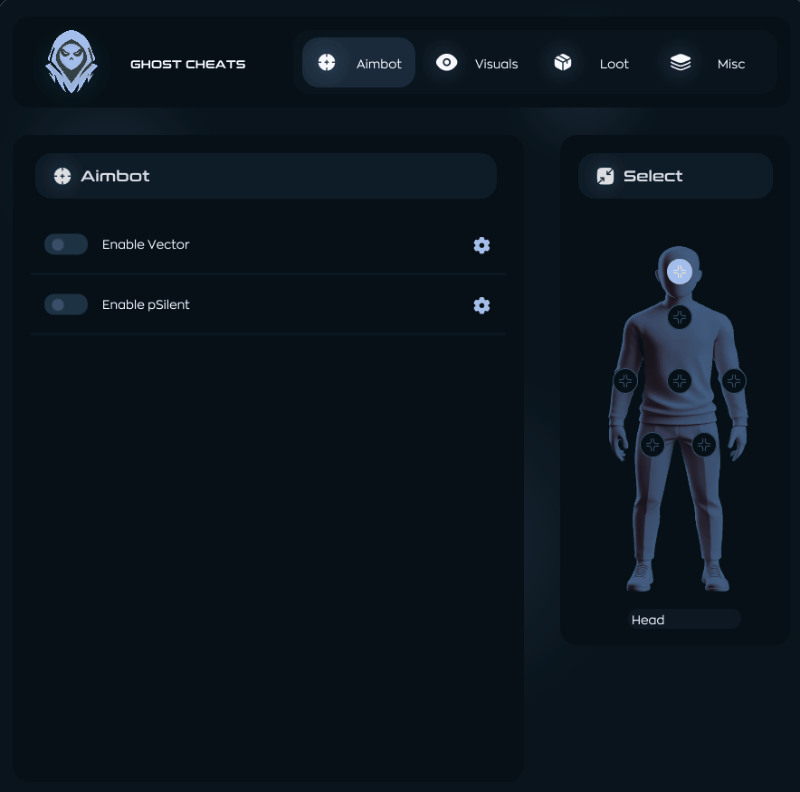This screenshot has width=800, height=792.
Task: Switch to the Aimbot tab
Action: tap(358, 63)
